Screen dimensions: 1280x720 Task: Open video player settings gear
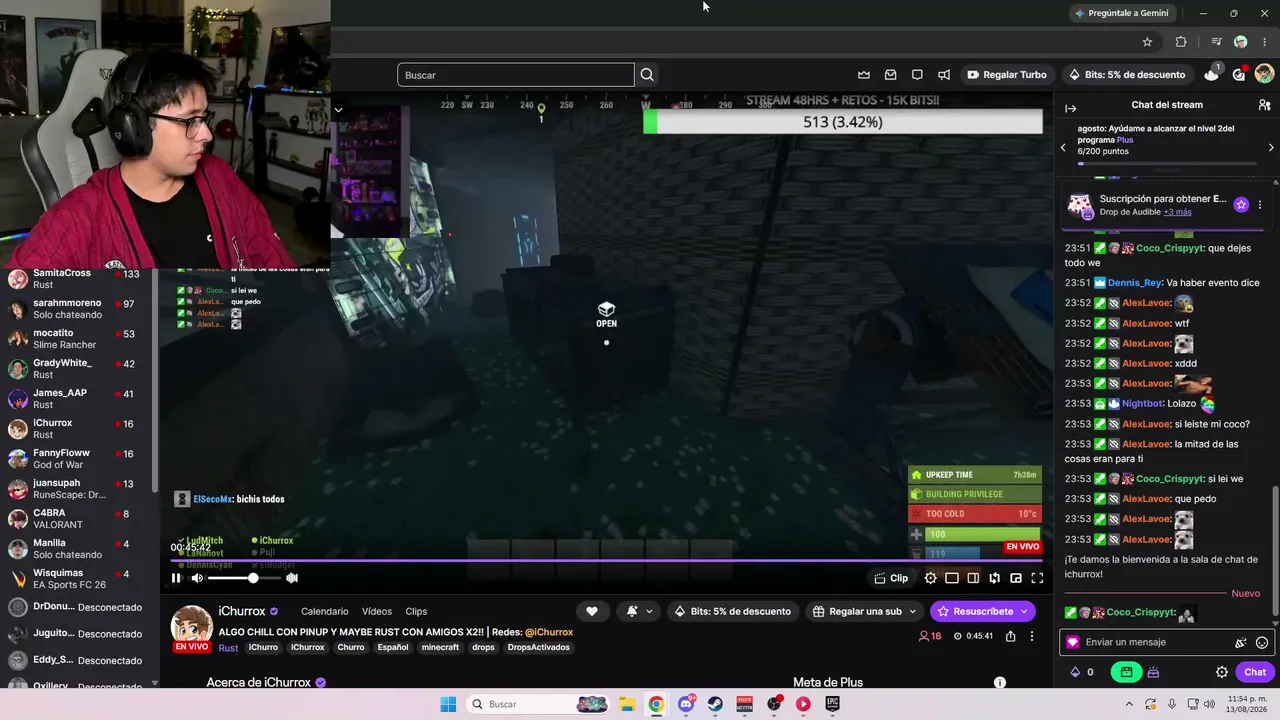(930, 578)
